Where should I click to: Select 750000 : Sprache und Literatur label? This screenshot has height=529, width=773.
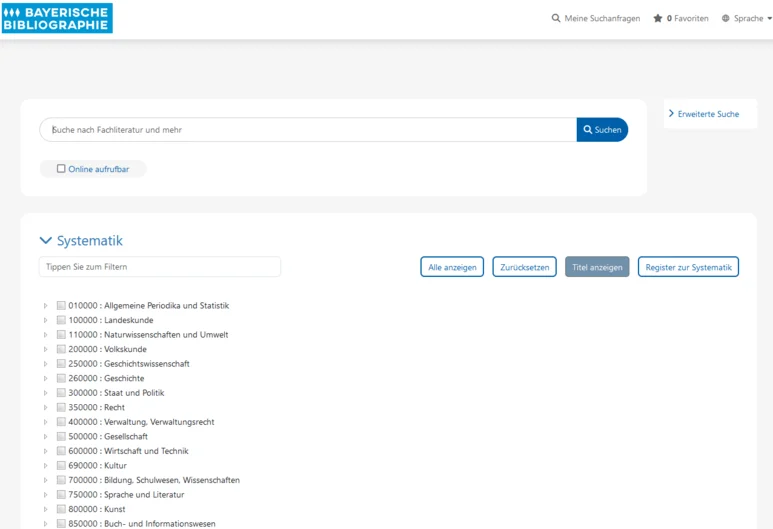pyautogui.click(x=126, y=494)
